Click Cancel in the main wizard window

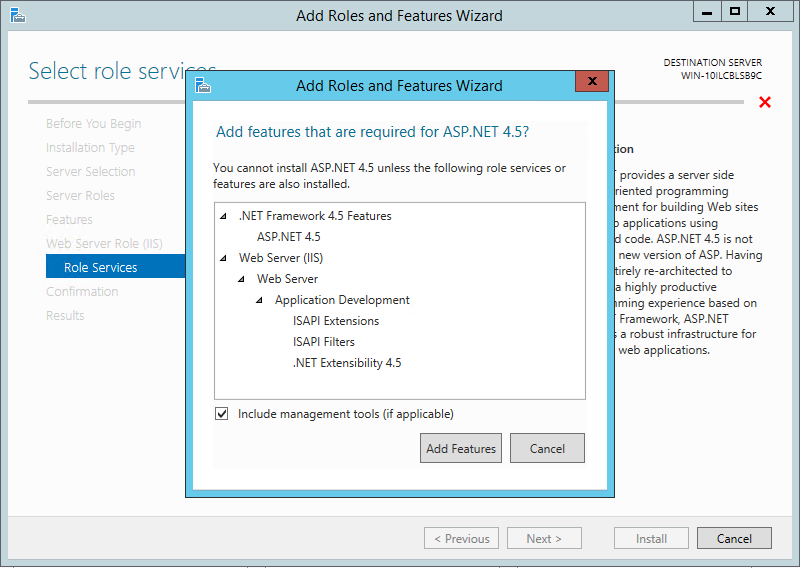(733, 538)
